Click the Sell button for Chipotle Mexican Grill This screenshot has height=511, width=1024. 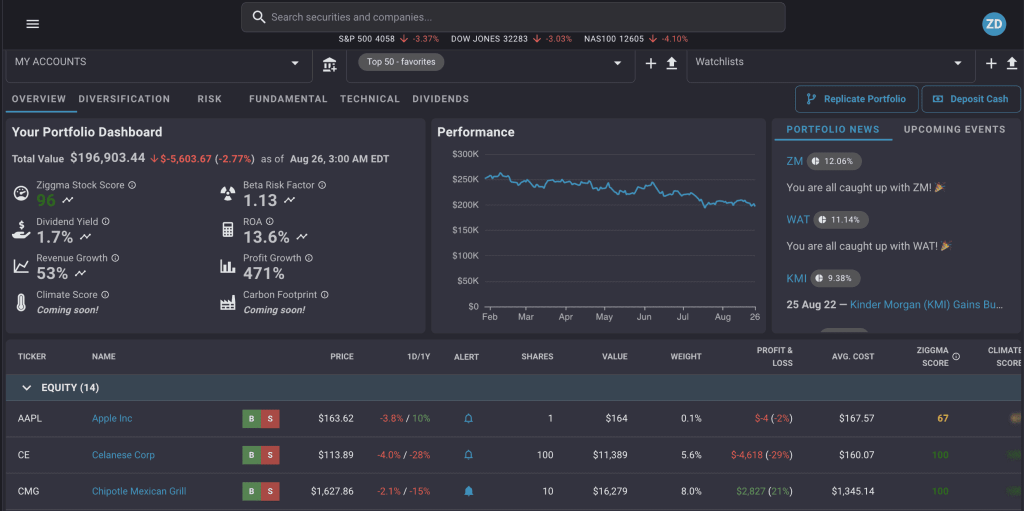(x=270, y=491)
